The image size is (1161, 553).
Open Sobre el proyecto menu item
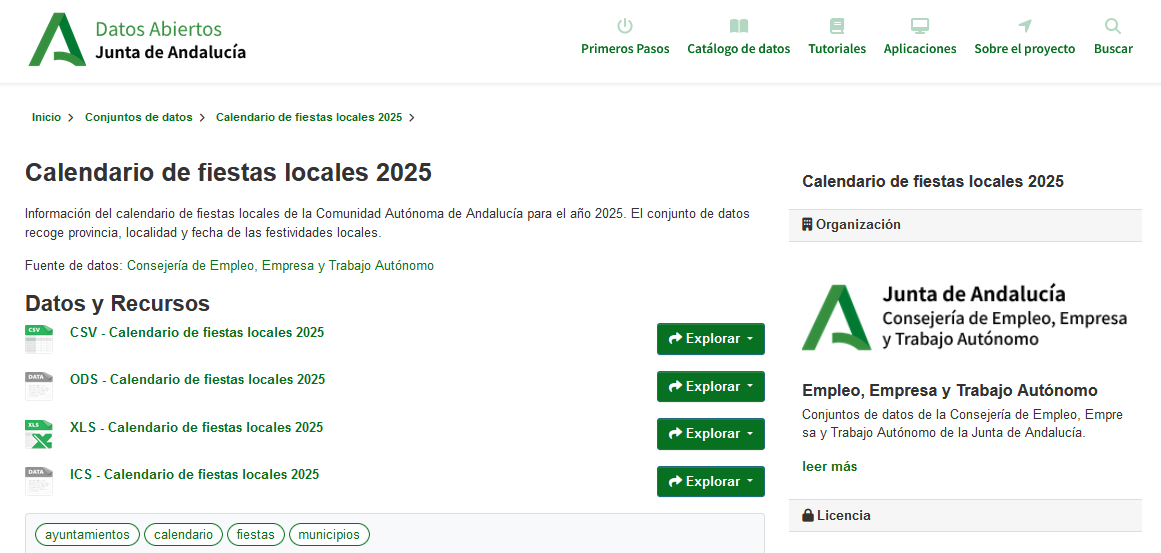[x=1025, y=49]
